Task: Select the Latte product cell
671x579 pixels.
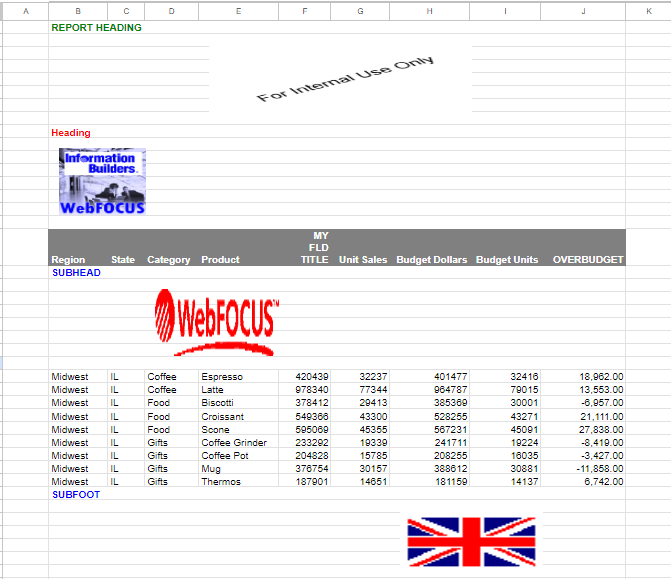Action: click(238, 390)
